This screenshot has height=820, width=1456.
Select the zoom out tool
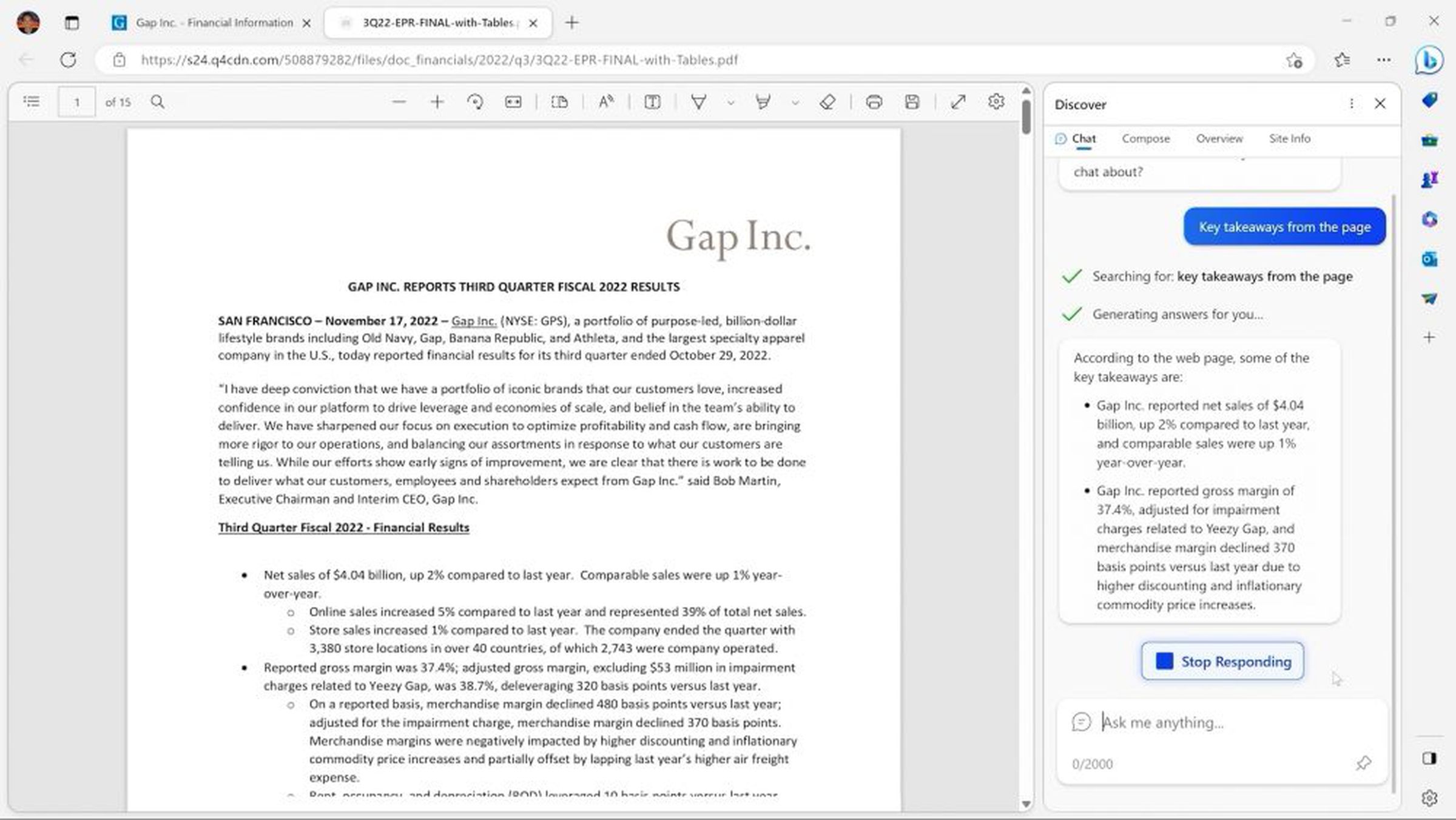pos(398,101)
